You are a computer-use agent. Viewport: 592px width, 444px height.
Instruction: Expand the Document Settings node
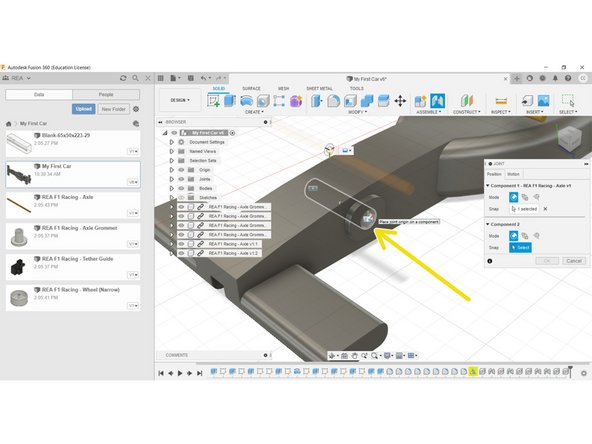[171, 142]
